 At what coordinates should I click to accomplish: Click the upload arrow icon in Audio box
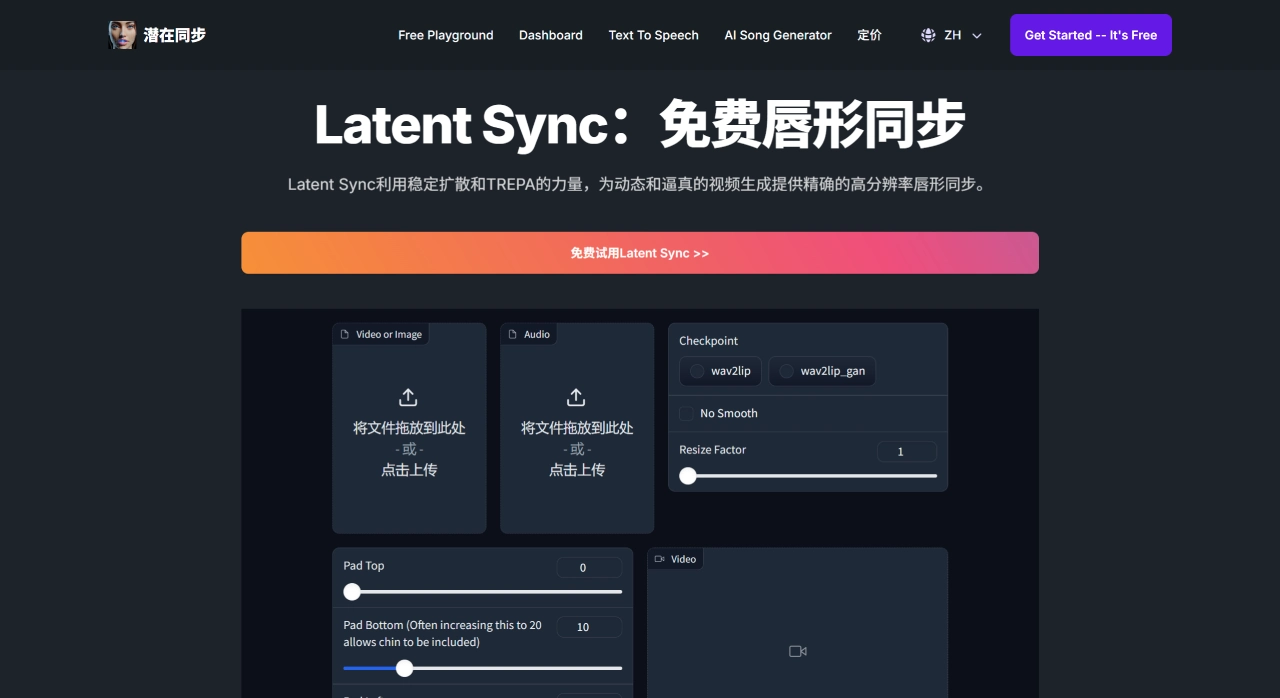pyautogui.click(x=576, y=397)
